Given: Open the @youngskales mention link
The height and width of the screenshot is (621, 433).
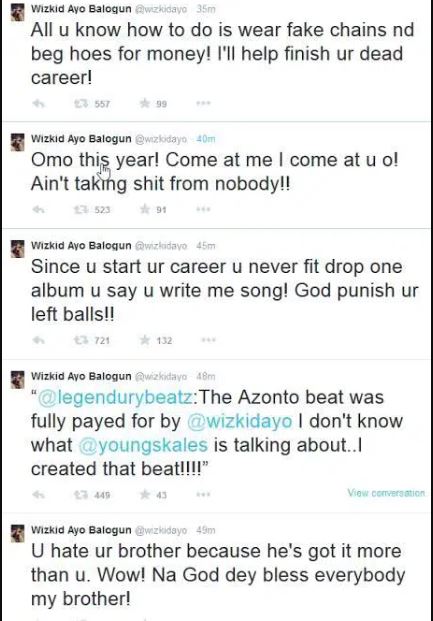Looking at the screenshot, I should point(143,445).
